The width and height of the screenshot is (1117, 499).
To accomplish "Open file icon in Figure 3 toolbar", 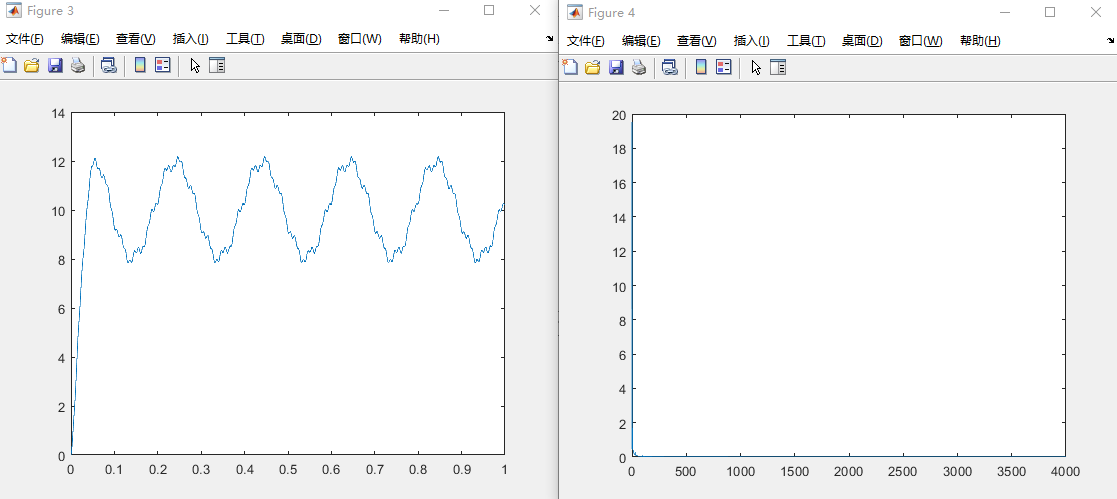I will click(31, 66).
